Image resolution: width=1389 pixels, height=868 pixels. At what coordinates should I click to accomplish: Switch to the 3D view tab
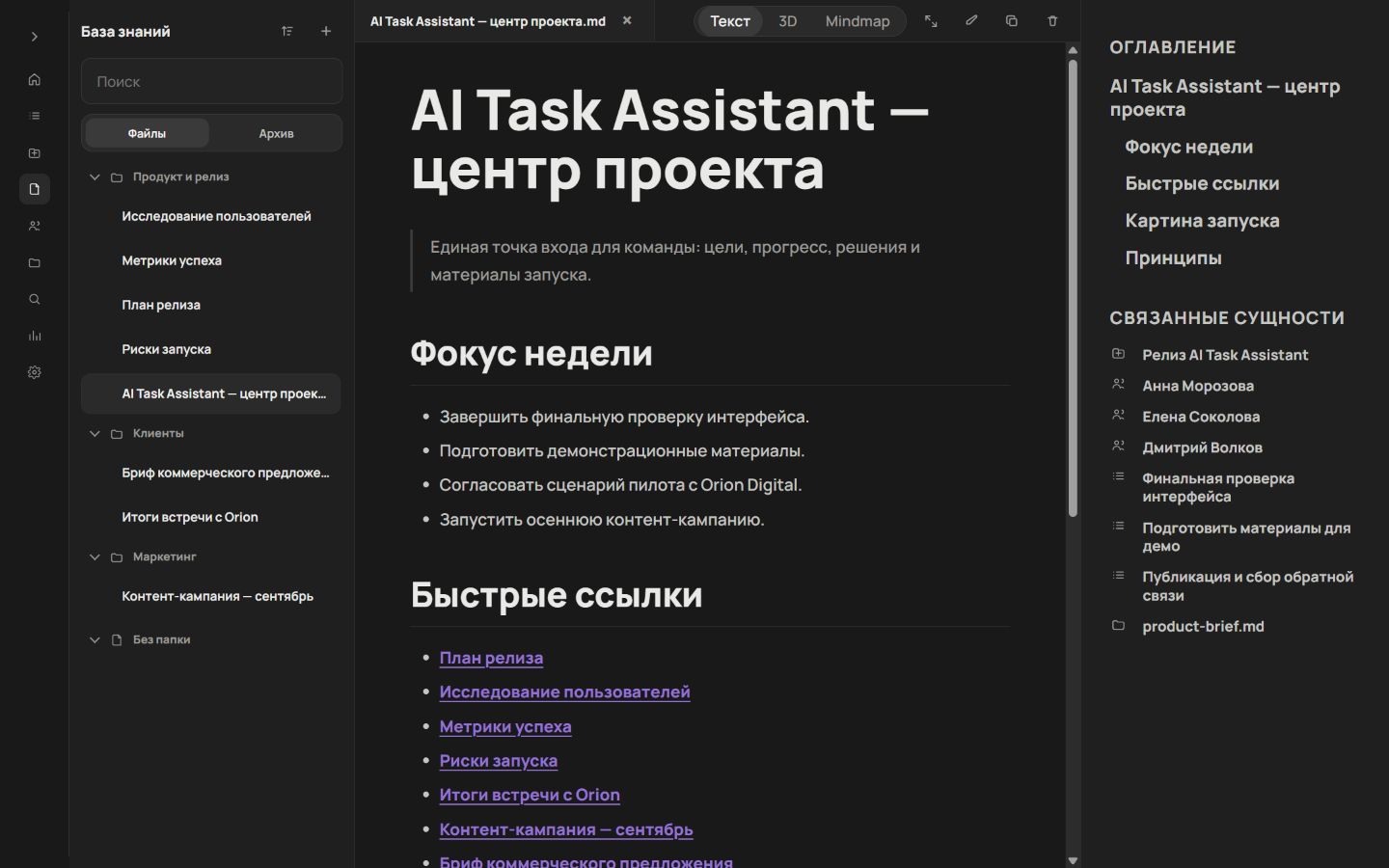click(x=787, y=21)
